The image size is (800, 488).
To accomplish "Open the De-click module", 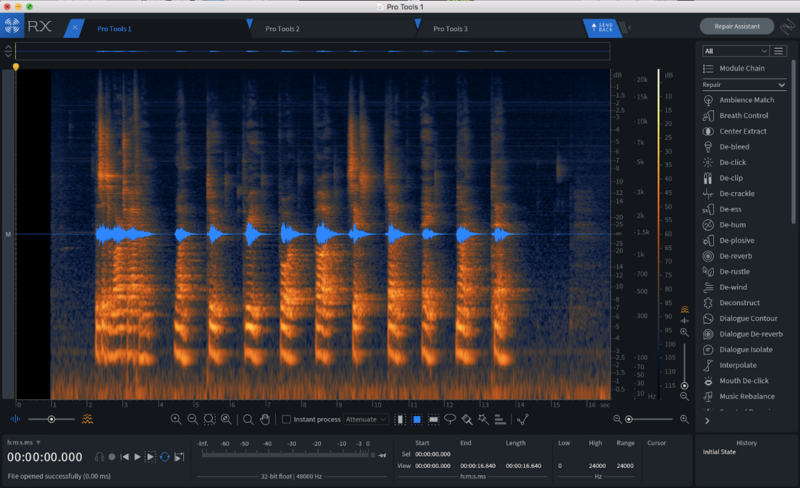I will click(x=734, y=162).
